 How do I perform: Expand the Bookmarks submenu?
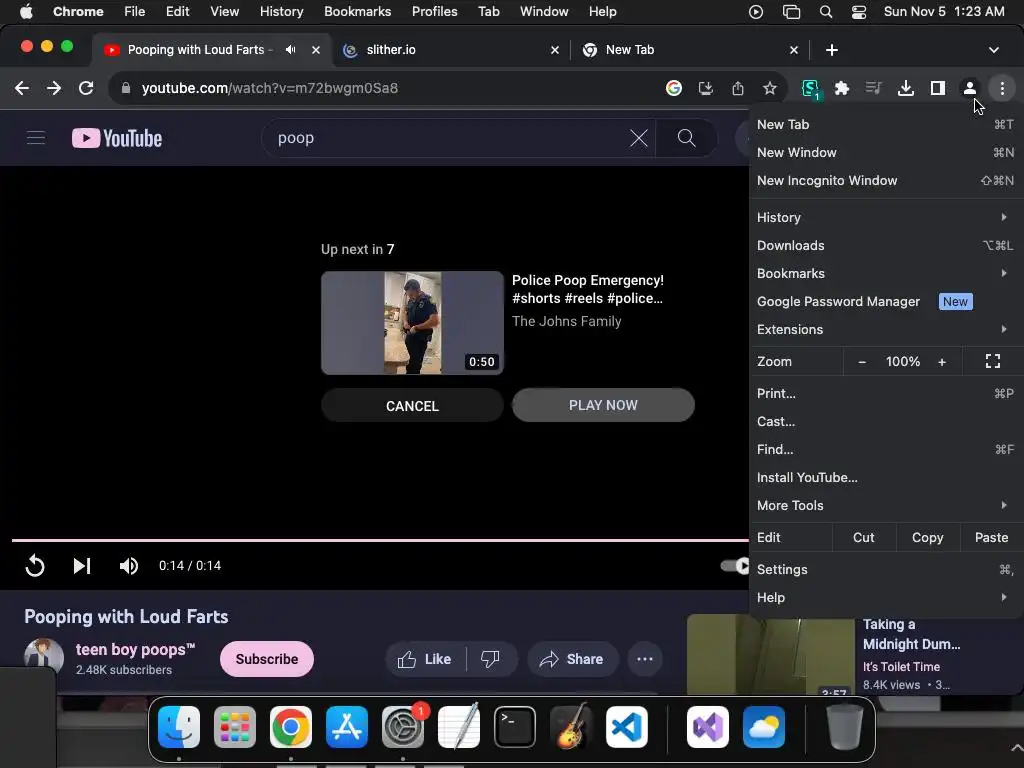(886, 274)
